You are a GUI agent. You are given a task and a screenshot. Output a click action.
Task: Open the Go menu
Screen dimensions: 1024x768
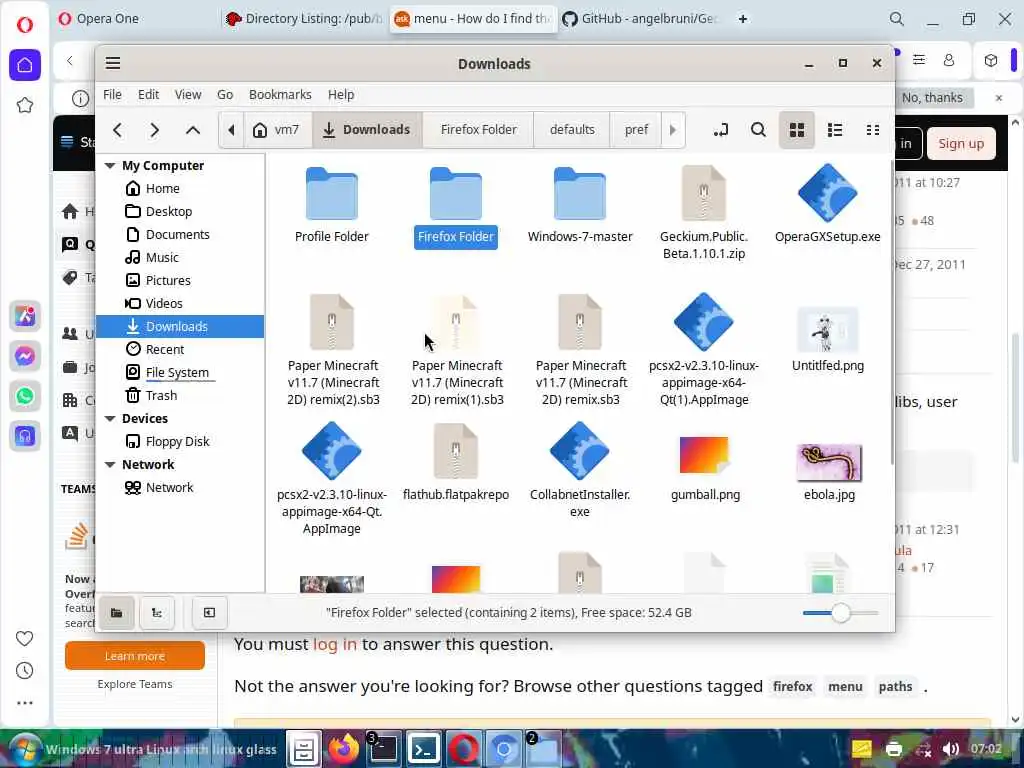(225, 95)
